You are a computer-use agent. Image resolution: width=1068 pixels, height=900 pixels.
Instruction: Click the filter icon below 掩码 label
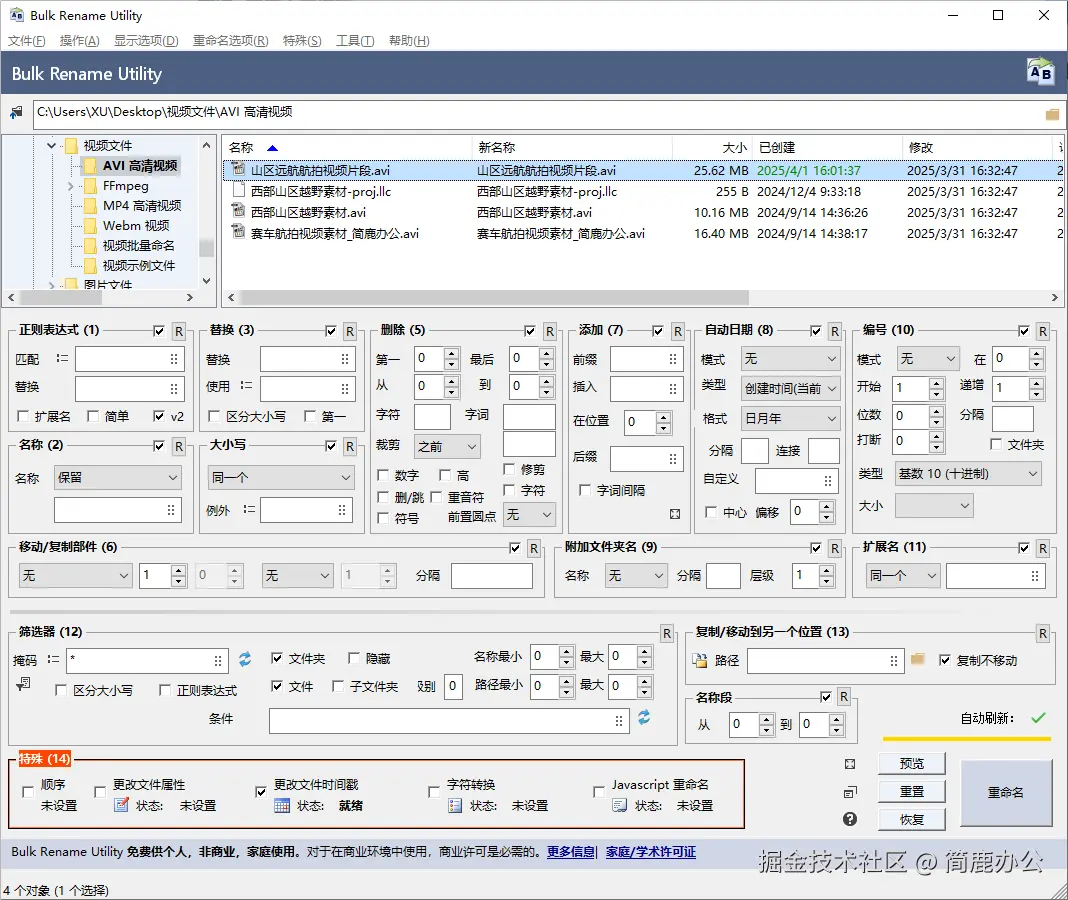pyautogui.click(x=23, y=683)
